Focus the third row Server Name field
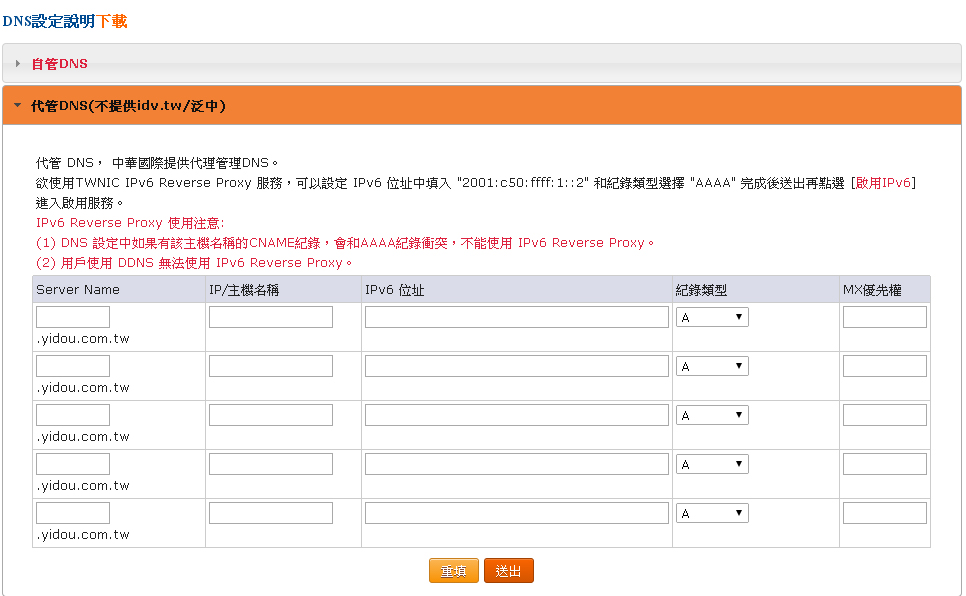The image size is (966, 596). (x=73, y=415)
